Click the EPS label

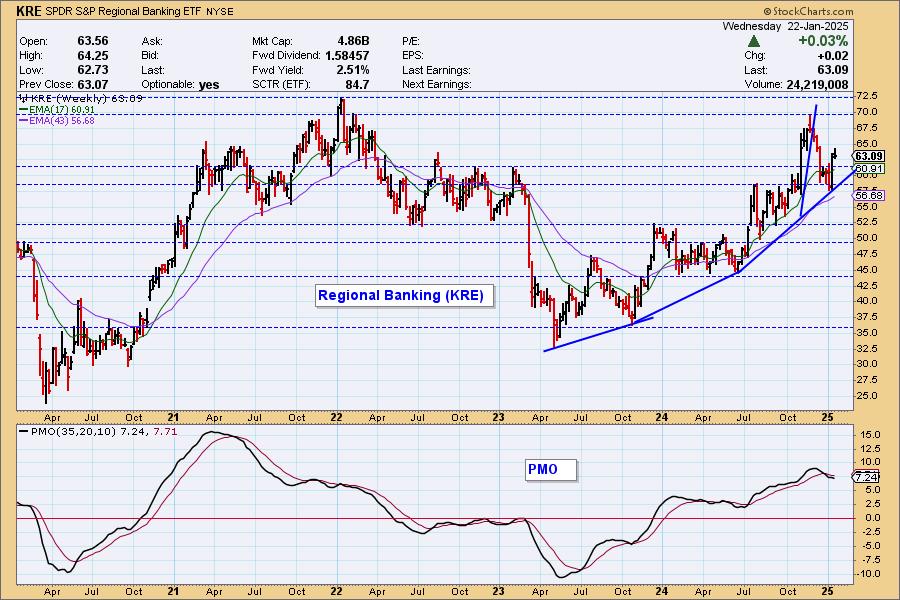(413, 56)
